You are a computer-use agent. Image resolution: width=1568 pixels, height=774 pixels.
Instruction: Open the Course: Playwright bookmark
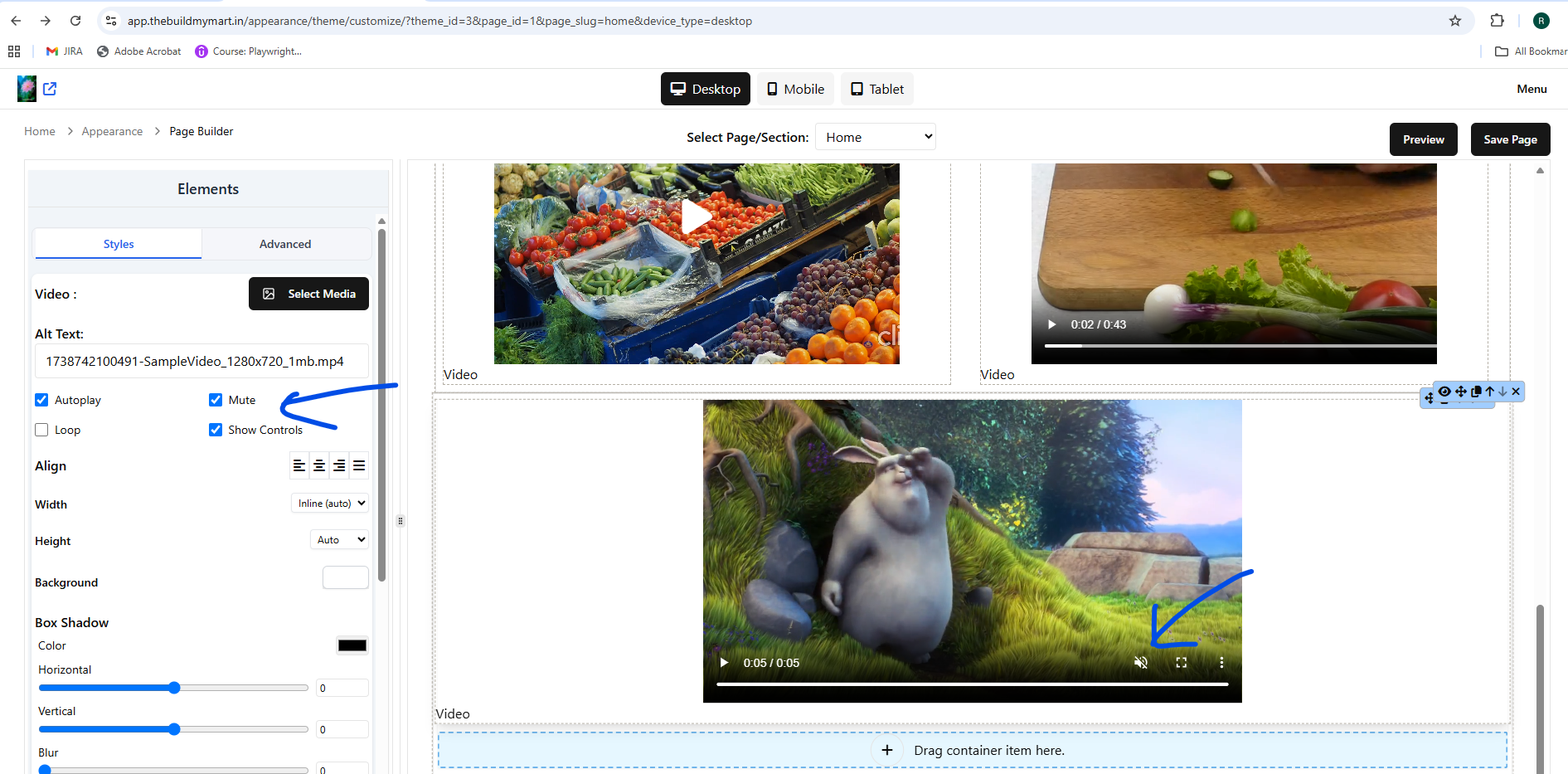(249, 51)
